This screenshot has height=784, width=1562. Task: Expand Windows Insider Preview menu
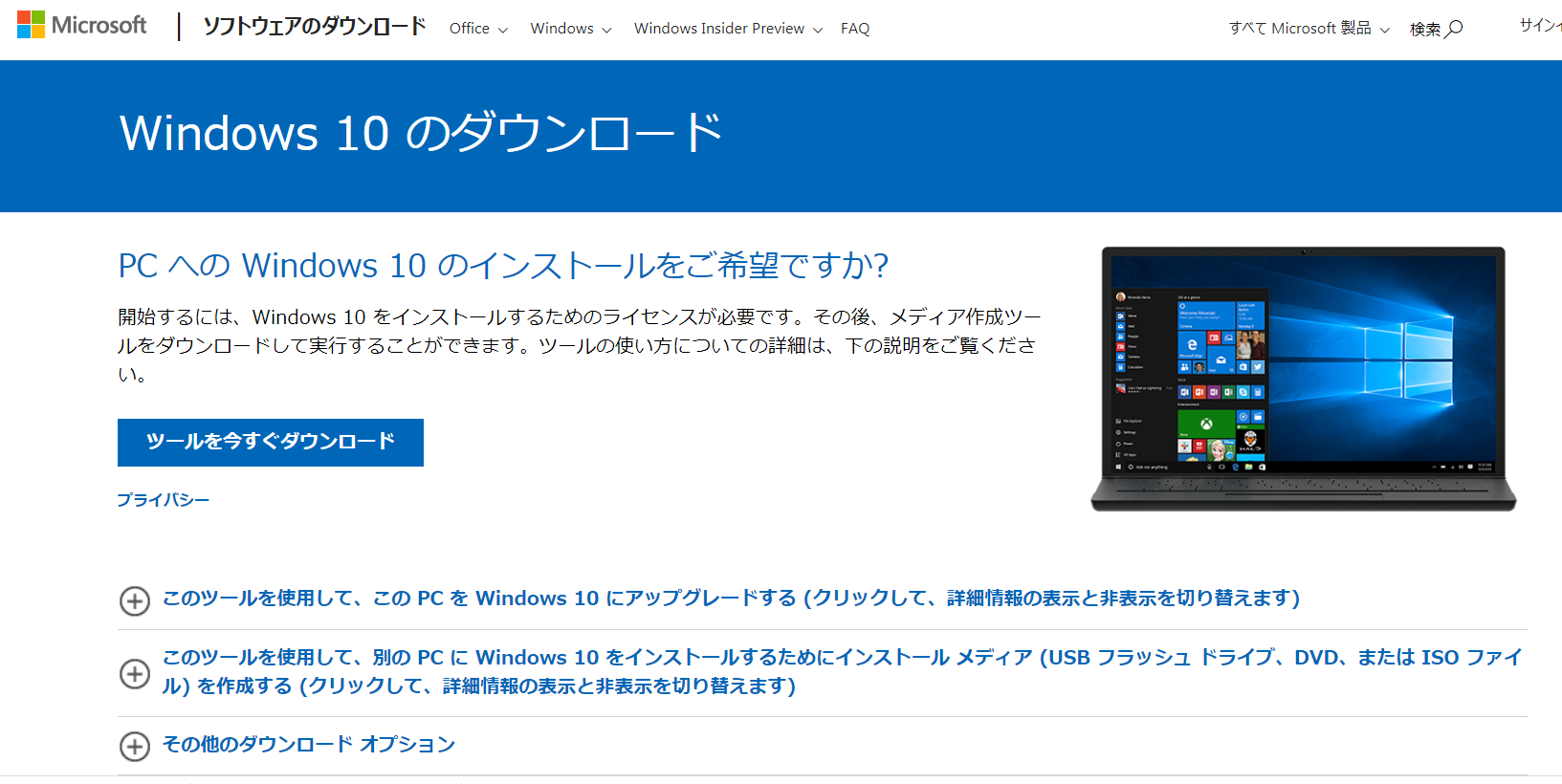[728, 29]
